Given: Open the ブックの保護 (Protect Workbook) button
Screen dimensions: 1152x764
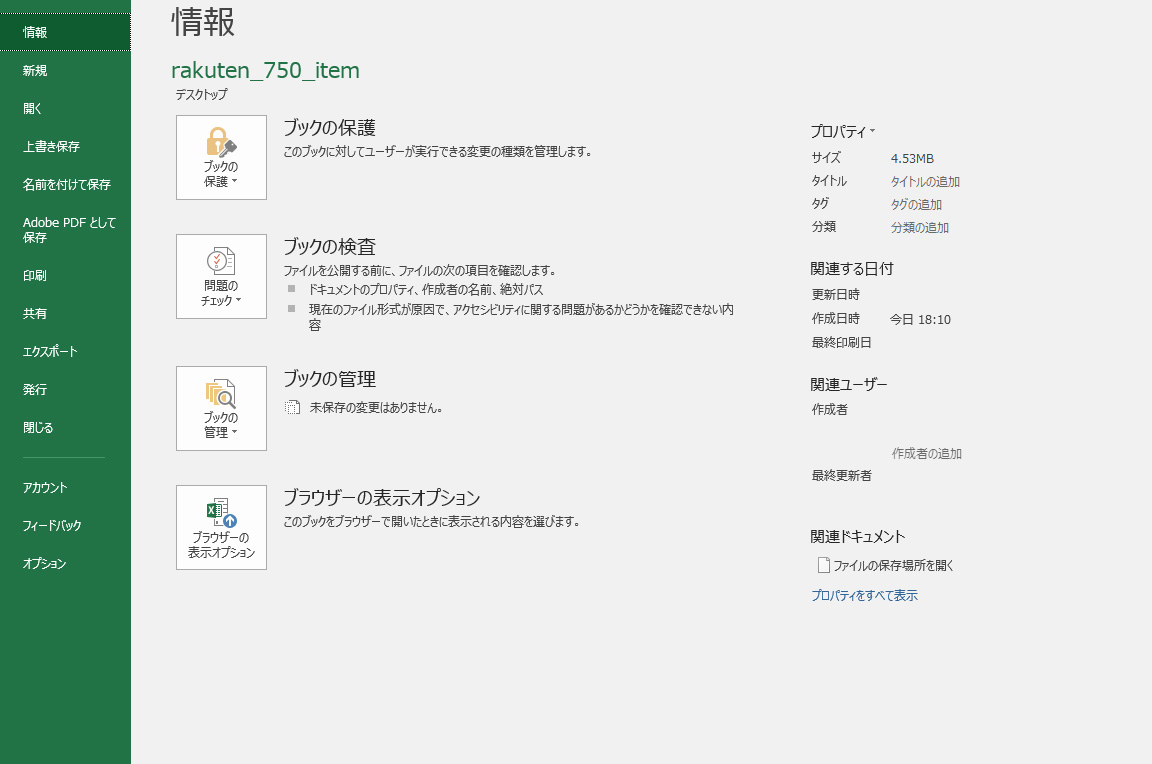Looking at the screenshot, I should click(x=221, y=157).
